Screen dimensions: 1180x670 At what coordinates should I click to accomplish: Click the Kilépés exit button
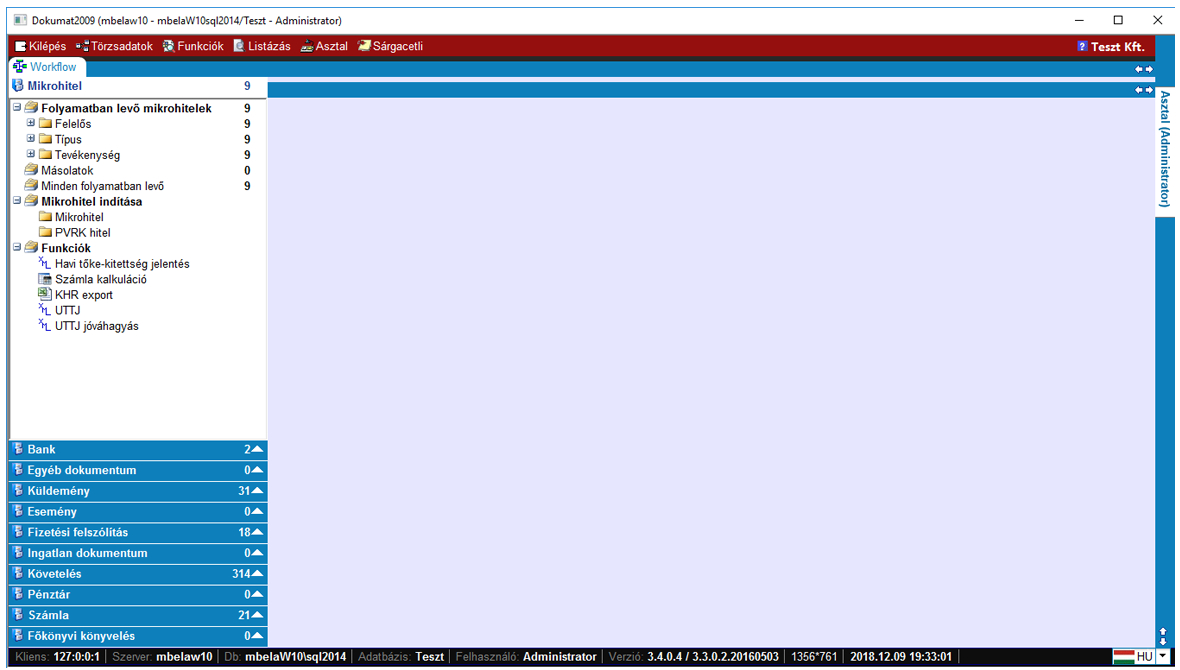[x=40, y=47]
